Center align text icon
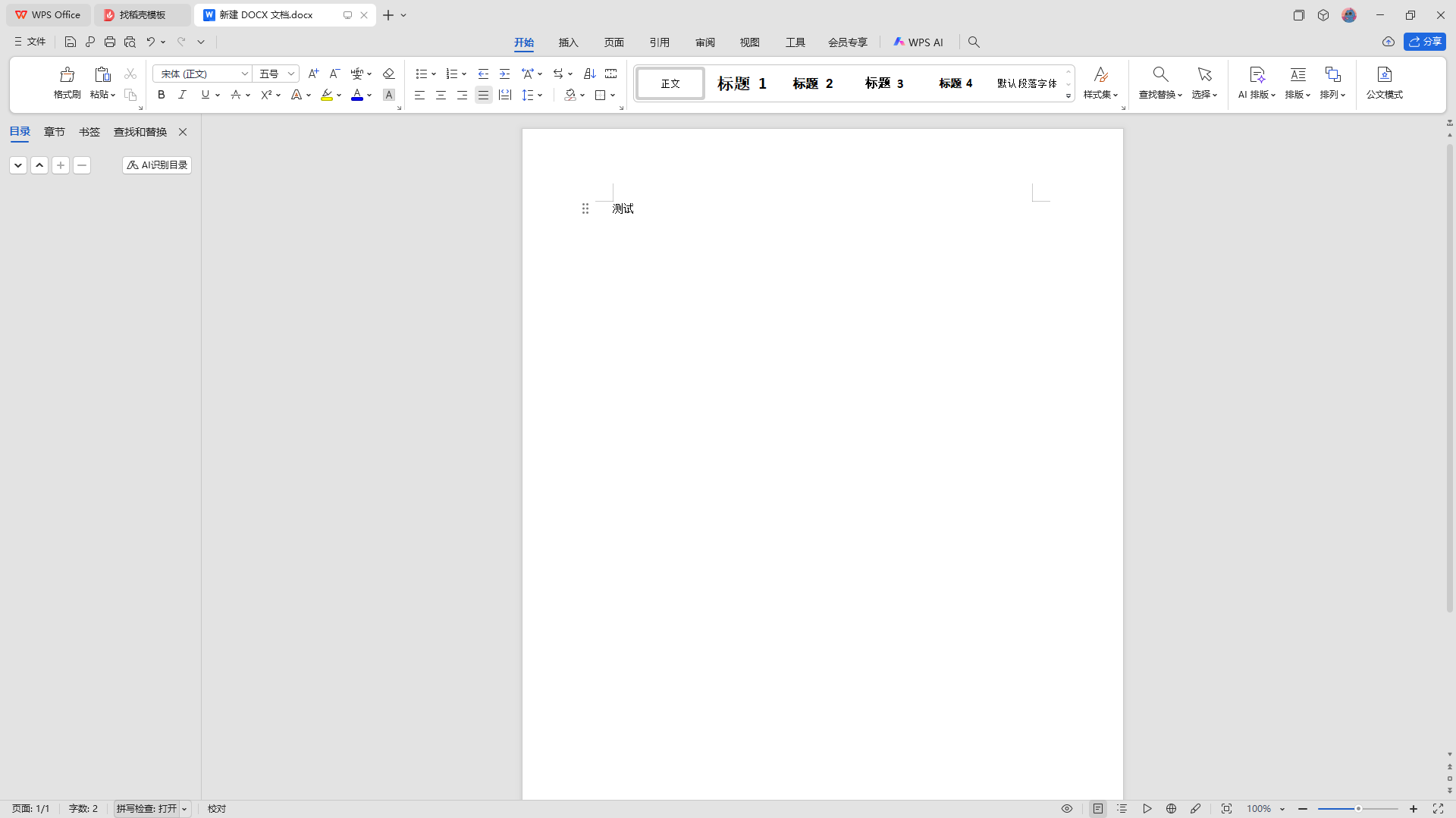The height and width of the screenshot is (818, 1456). pos(441,95)
